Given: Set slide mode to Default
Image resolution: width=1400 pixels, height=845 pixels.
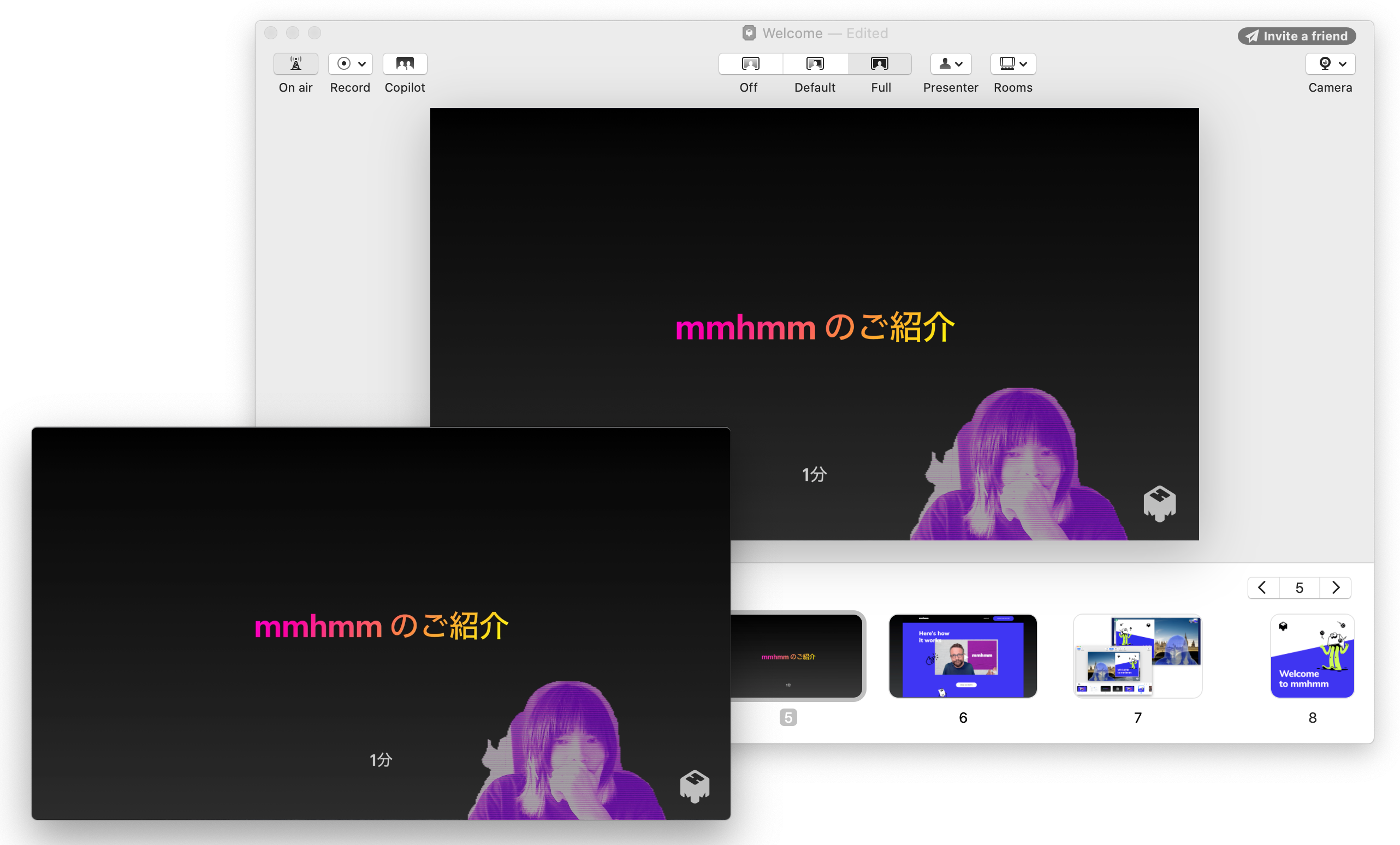Looking at the screenshot, I should pyautogui.click(x=815, y=64).
